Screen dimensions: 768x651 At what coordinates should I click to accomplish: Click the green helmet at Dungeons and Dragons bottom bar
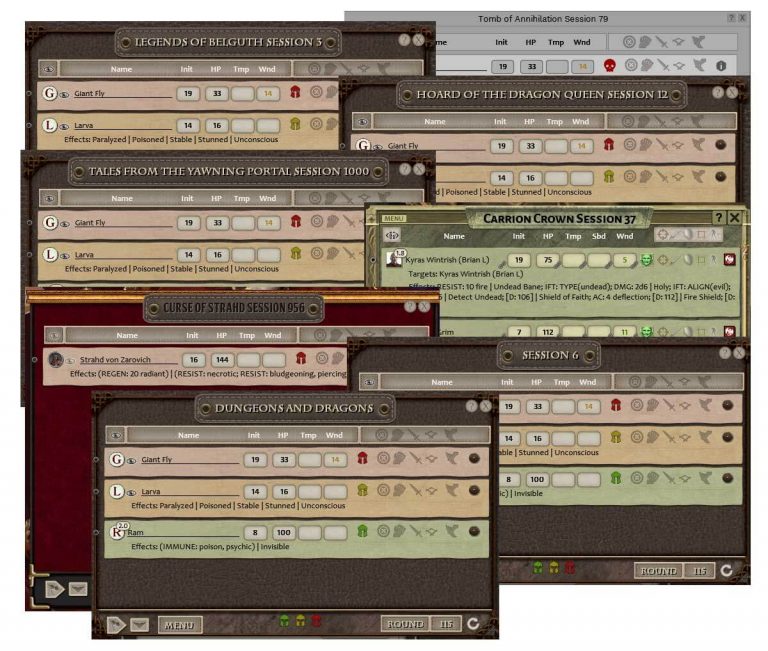[284, 621]
